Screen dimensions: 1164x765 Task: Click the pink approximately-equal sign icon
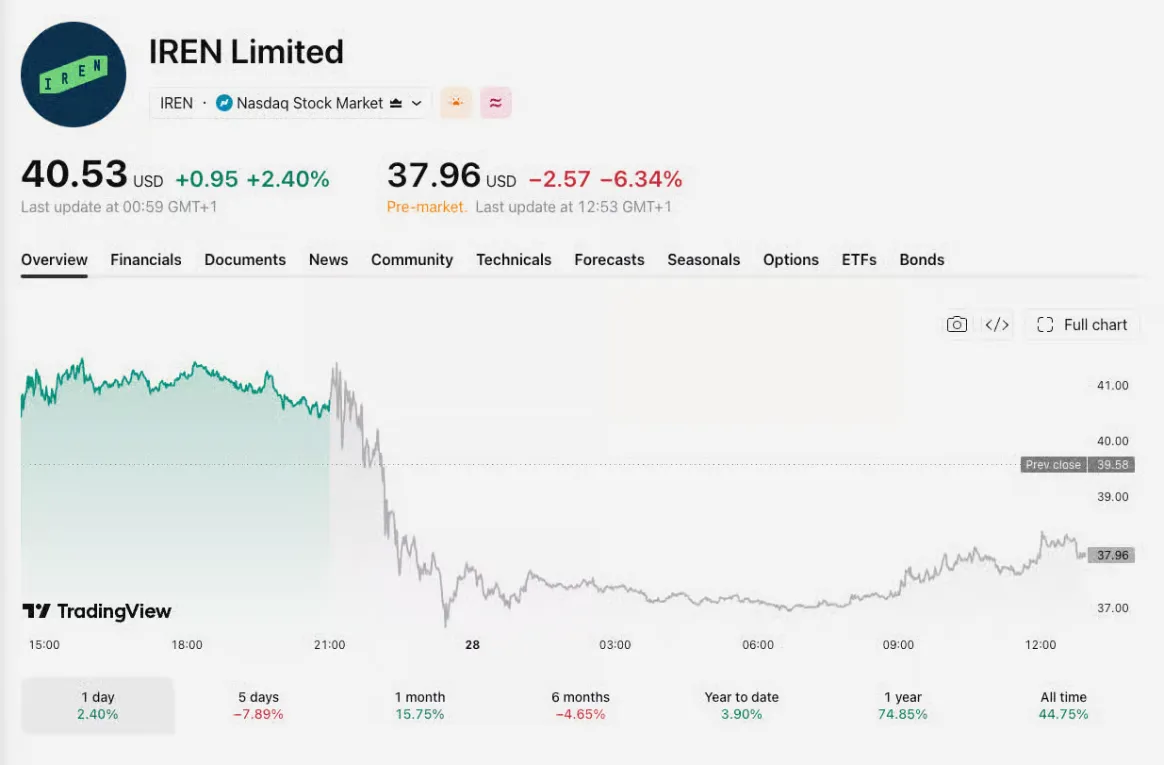495,102
